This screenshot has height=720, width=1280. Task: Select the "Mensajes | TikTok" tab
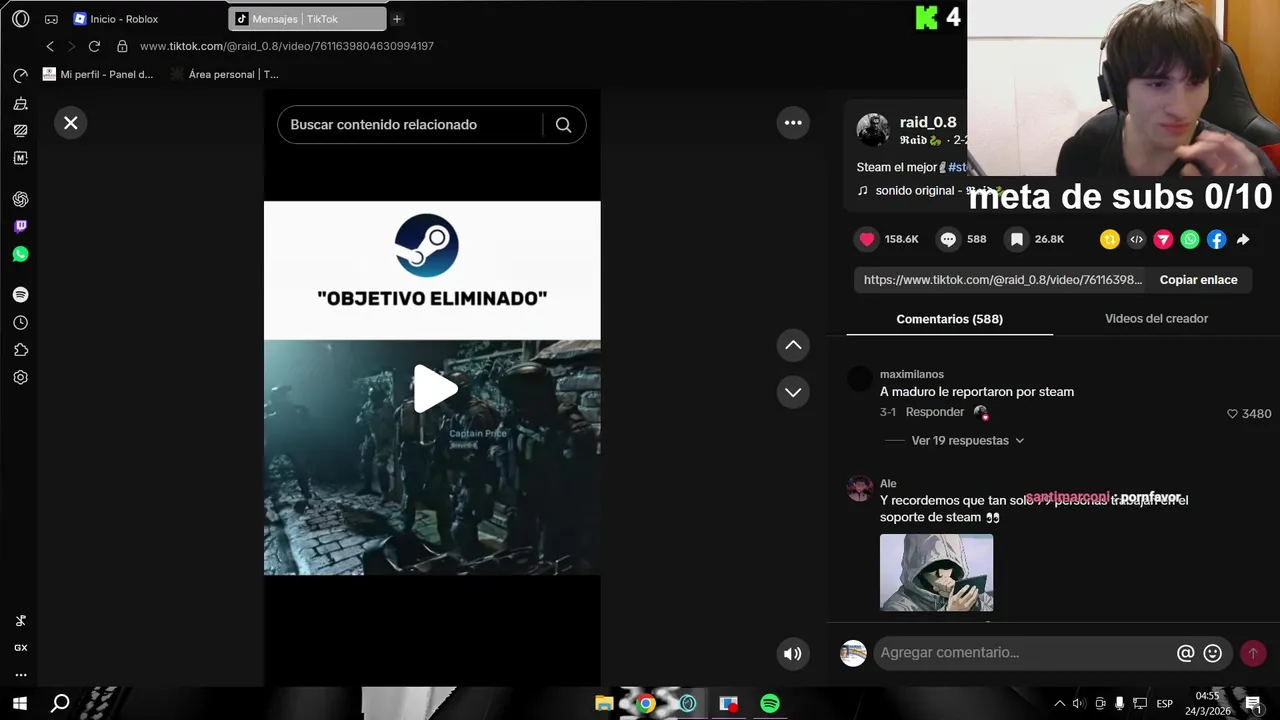point(307,19)
